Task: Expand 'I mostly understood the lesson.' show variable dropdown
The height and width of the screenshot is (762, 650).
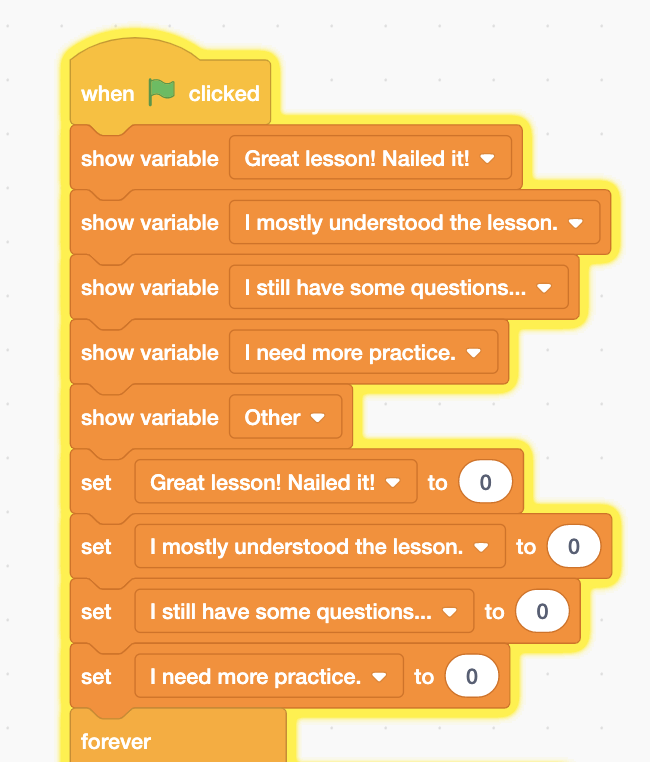Action: pos(575,224)
